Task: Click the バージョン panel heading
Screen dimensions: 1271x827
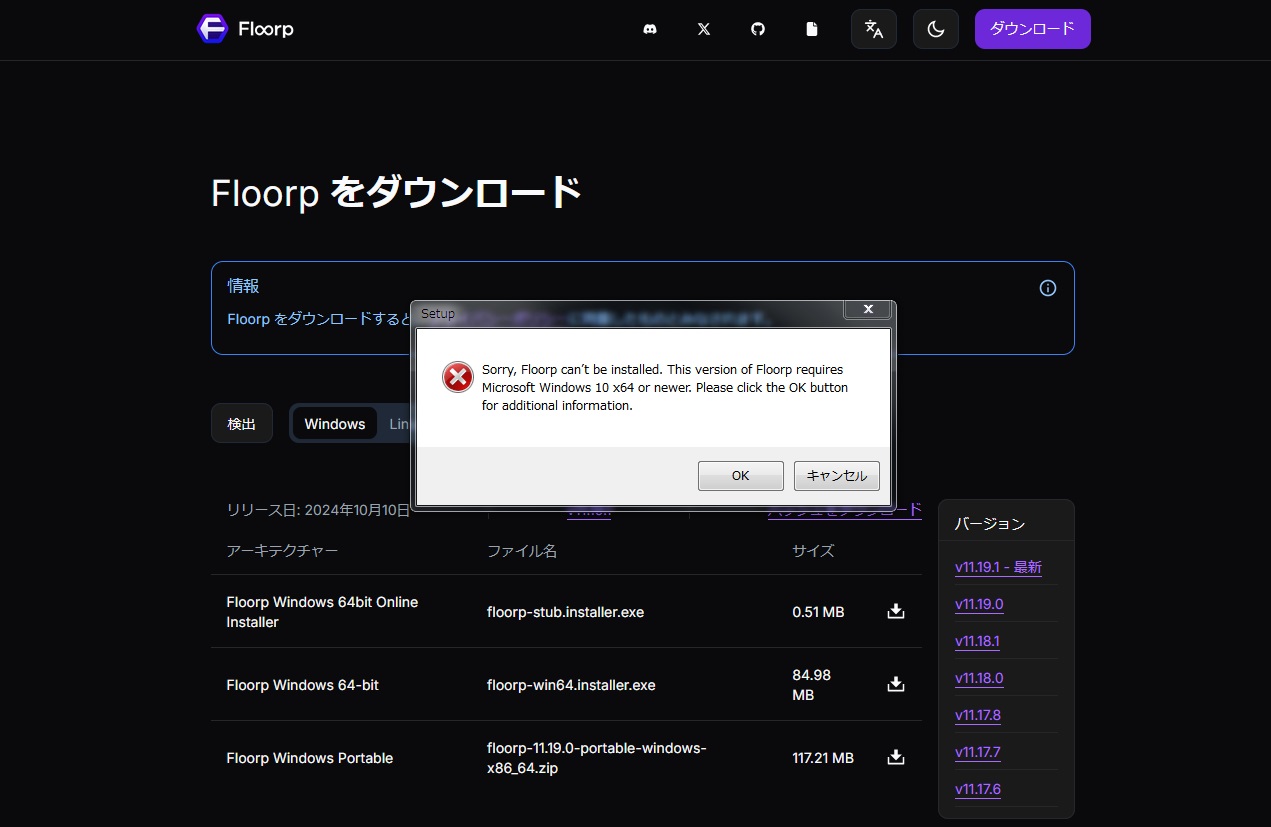Action: 990,523
